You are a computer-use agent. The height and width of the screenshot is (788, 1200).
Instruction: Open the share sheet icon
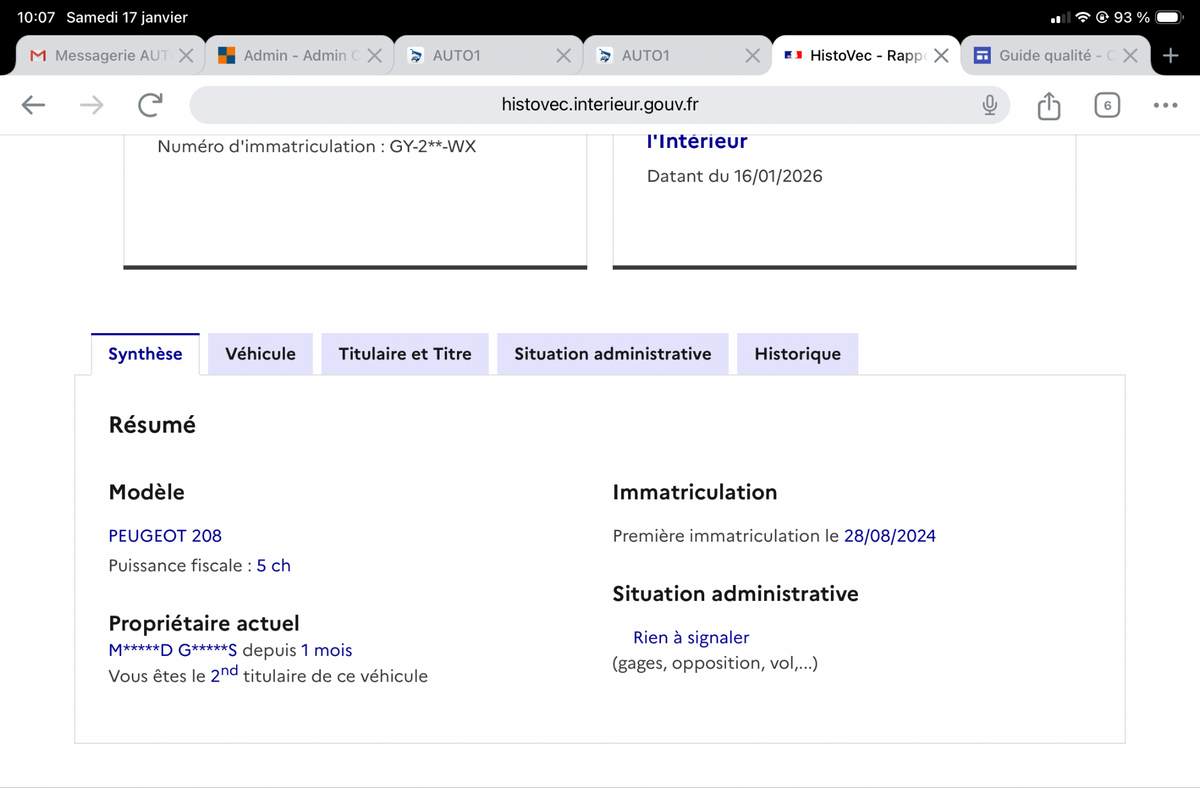1048,105
